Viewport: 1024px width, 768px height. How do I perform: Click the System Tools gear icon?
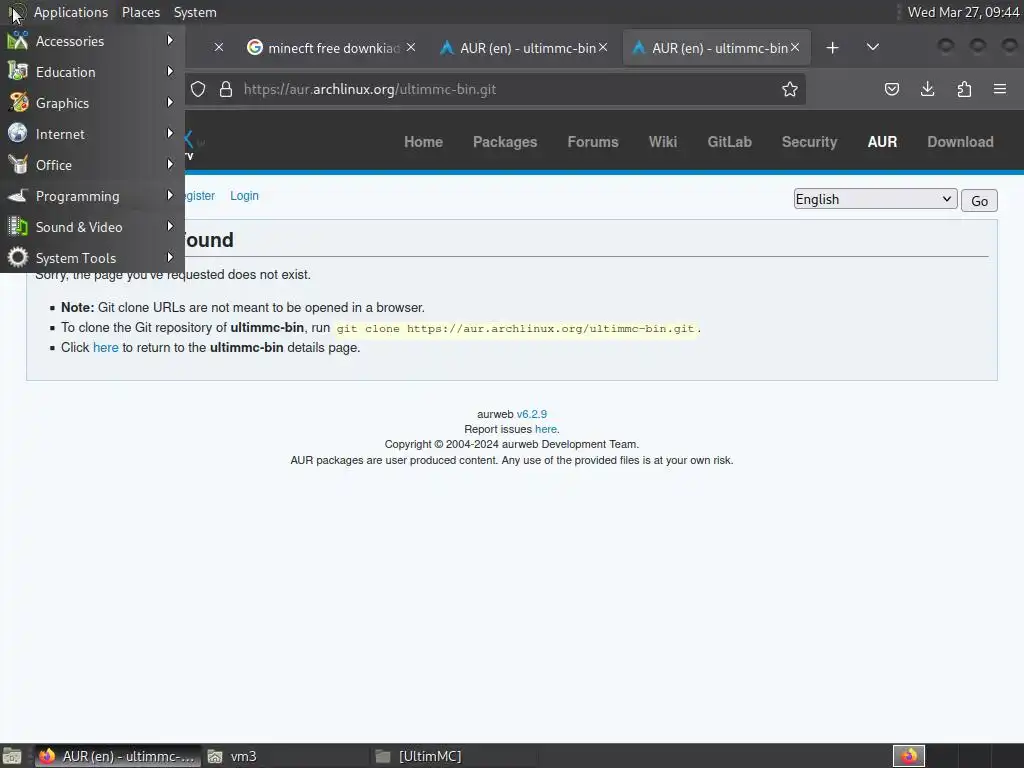point(18,257)
